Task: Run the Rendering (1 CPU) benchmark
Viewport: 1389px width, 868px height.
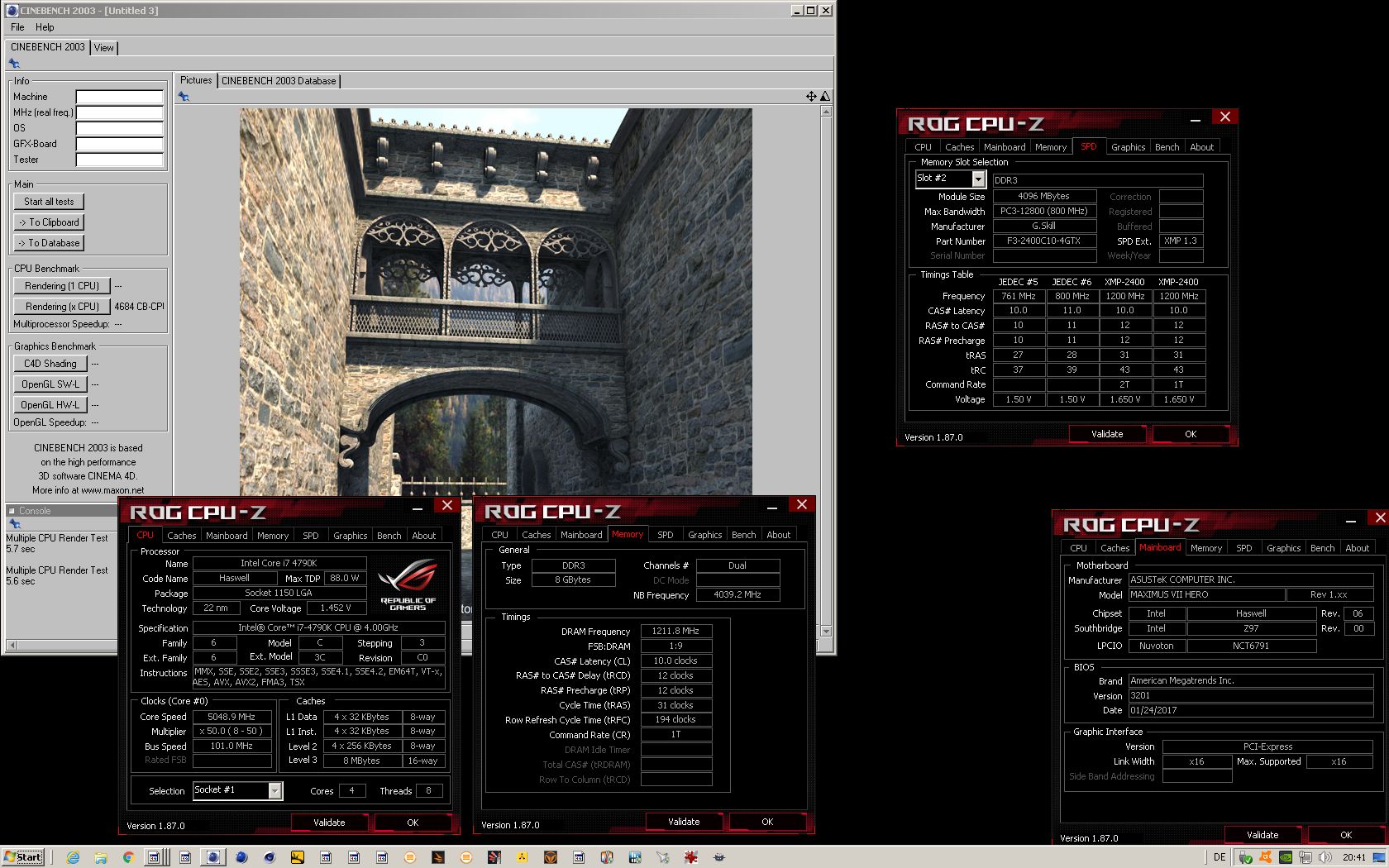Action: pyautogui.click(x=62, y=286)
